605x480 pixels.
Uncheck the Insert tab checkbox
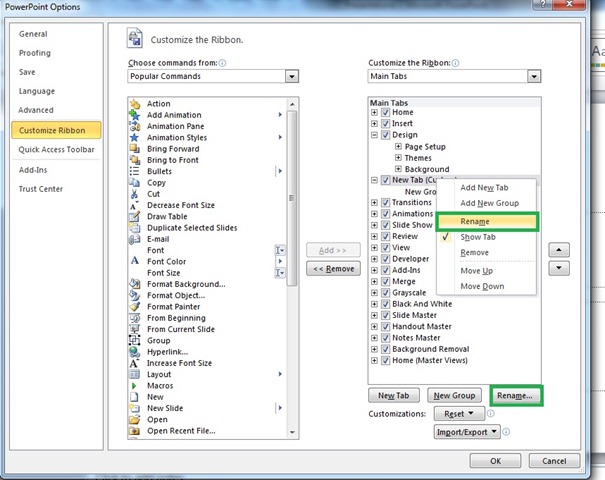tap(385, 123)
